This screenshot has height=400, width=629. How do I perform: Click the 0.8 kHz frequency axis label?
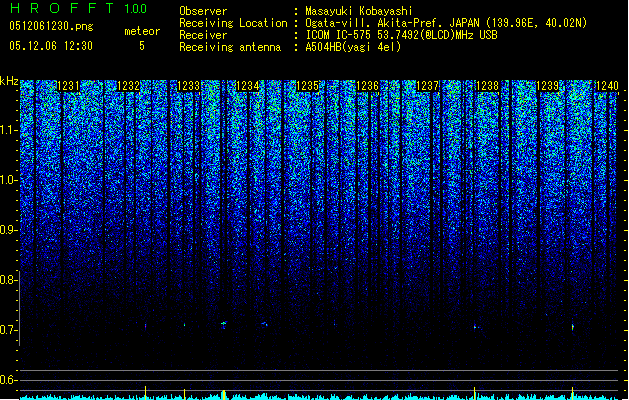click(8, 280)
